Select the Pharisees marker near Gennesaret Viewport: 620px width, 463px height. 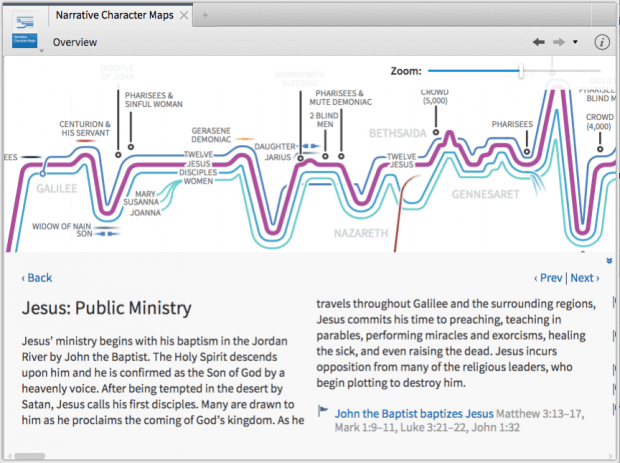tap(527, 151)
